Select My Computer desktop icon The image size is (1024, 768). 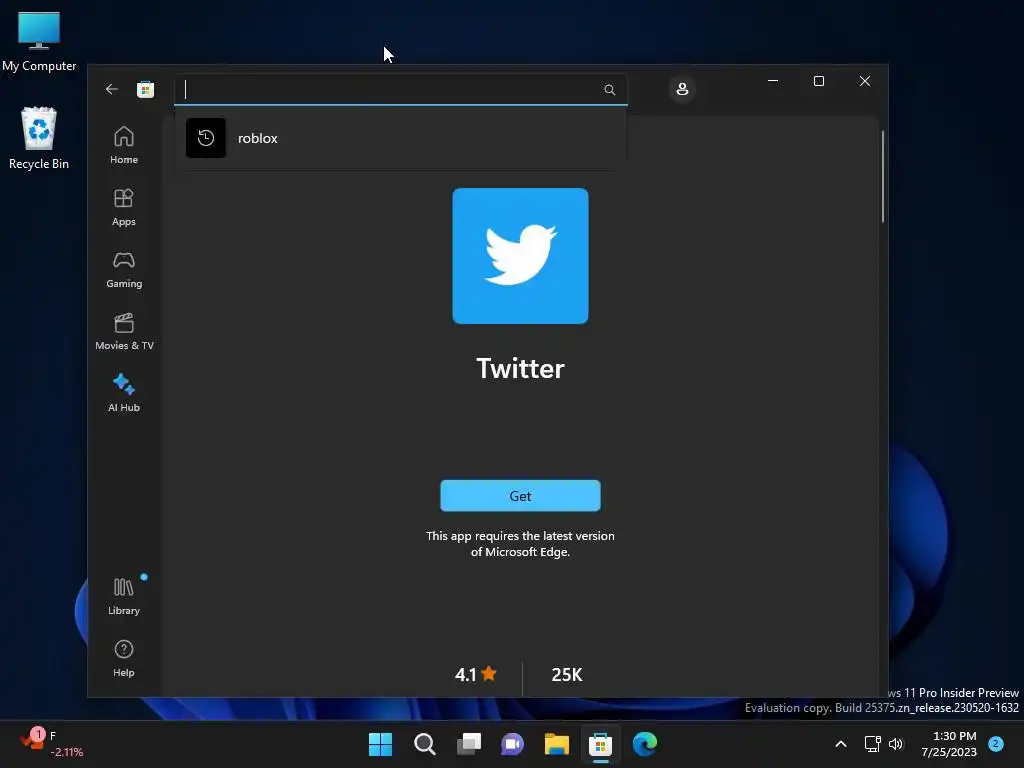(39, 42)
